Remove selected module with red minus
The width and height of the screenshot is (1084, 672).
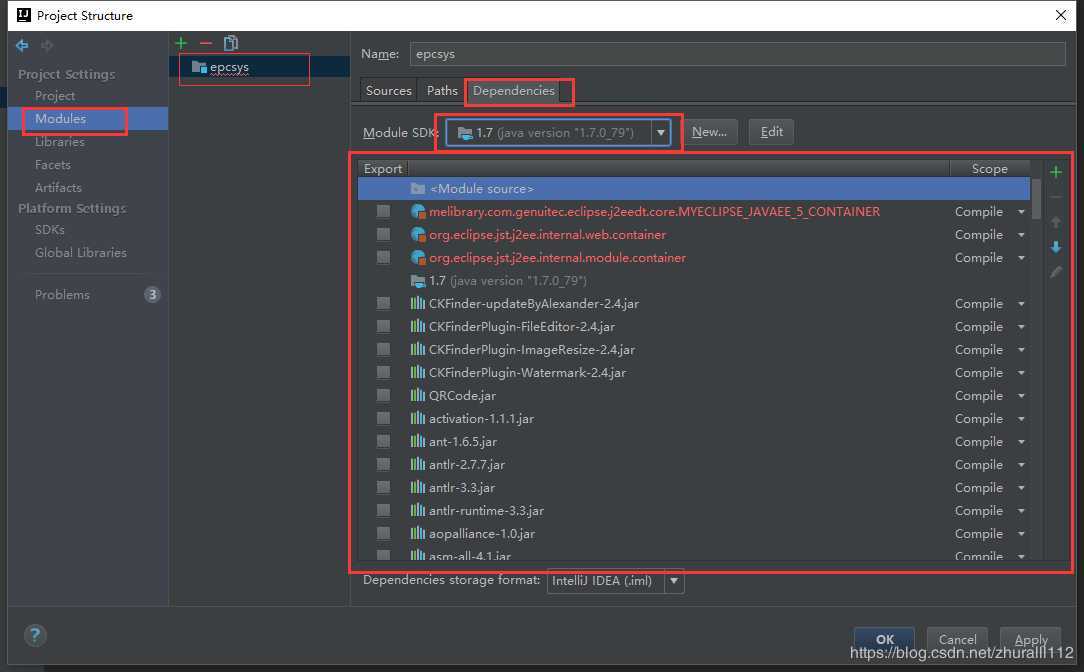click(x=206, y=43)
